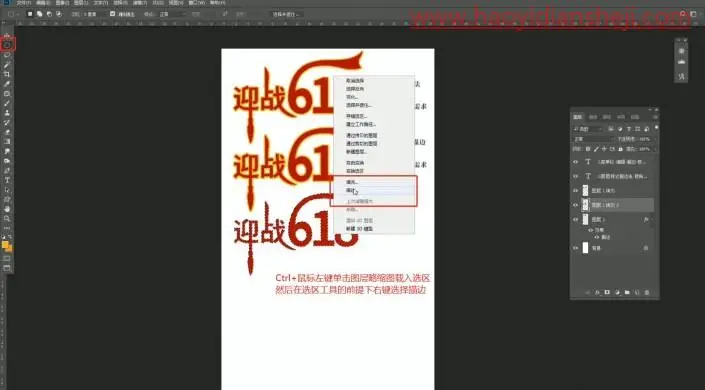Screen dimensions: 705x390
Task: Choose 取消选择 in the context menu
Action: click(355, 81)
